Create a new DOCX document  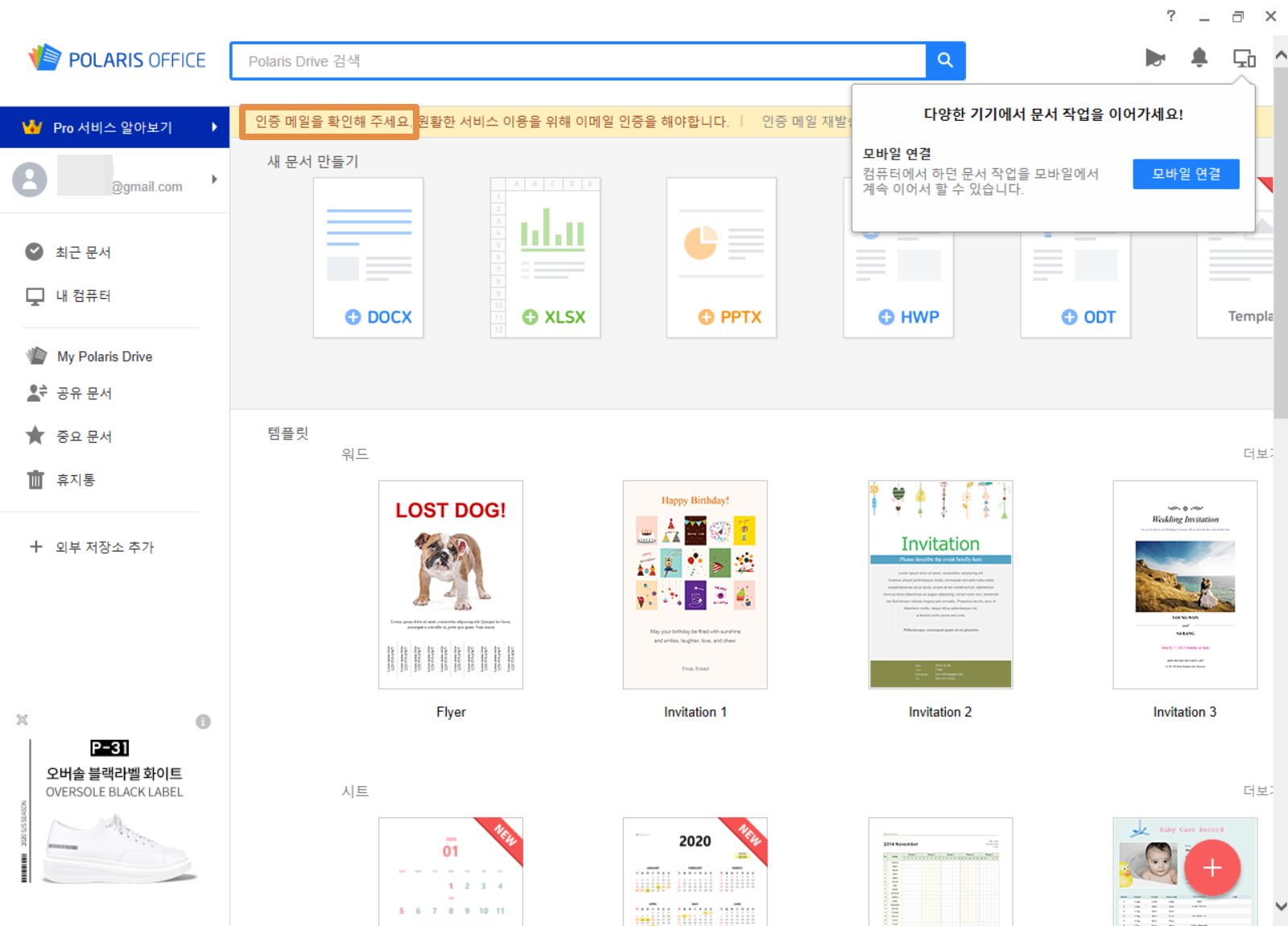coord(368,258)
